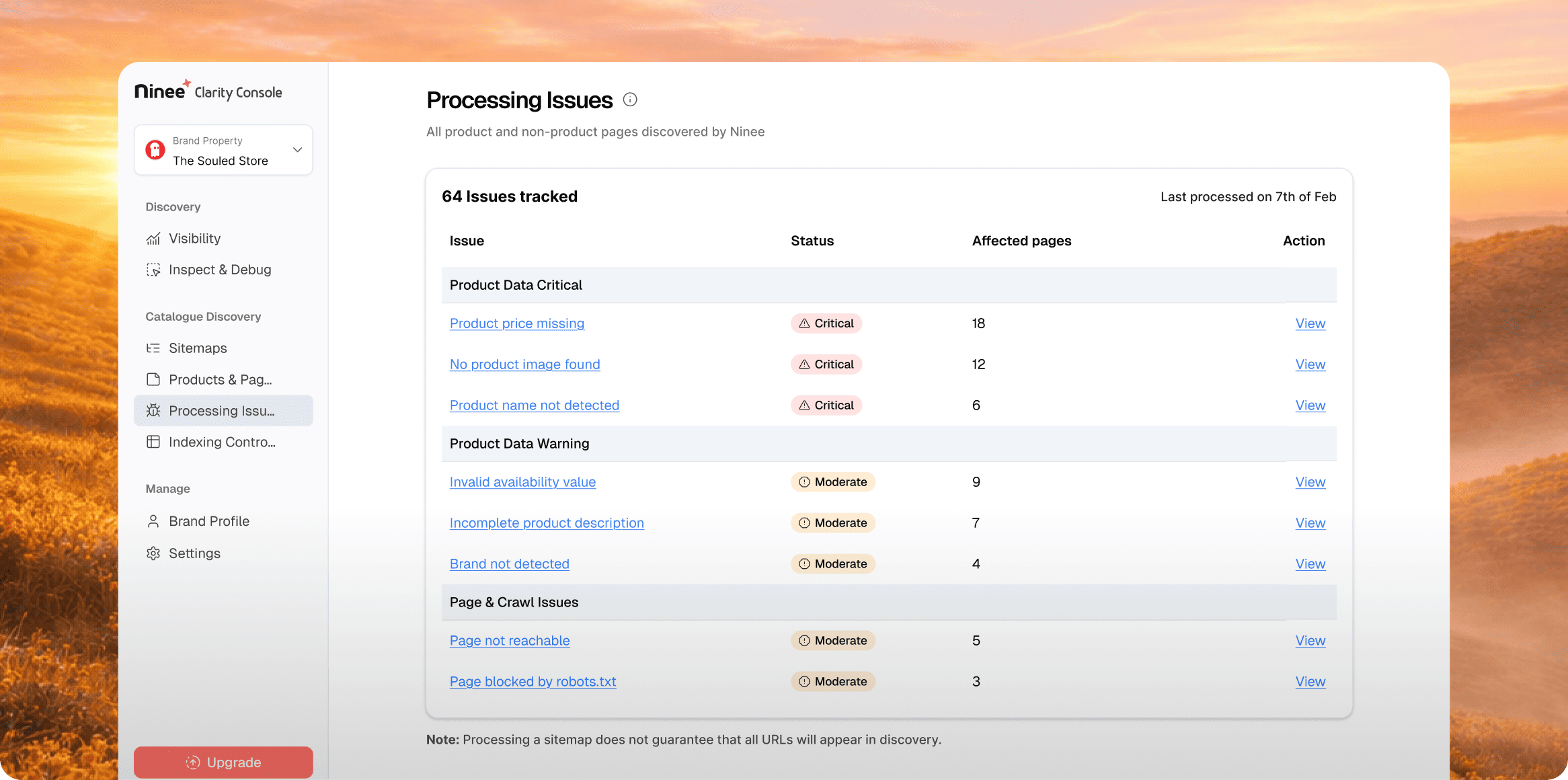Expand the Brand Property dropdown chevron

297,150
